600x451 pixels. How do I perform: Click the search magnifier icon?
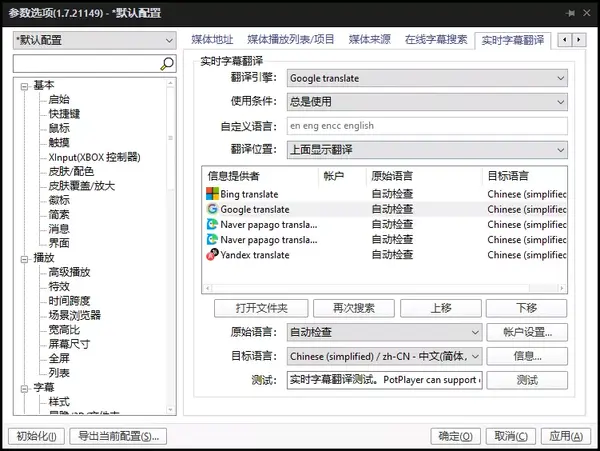coord(167,63)
